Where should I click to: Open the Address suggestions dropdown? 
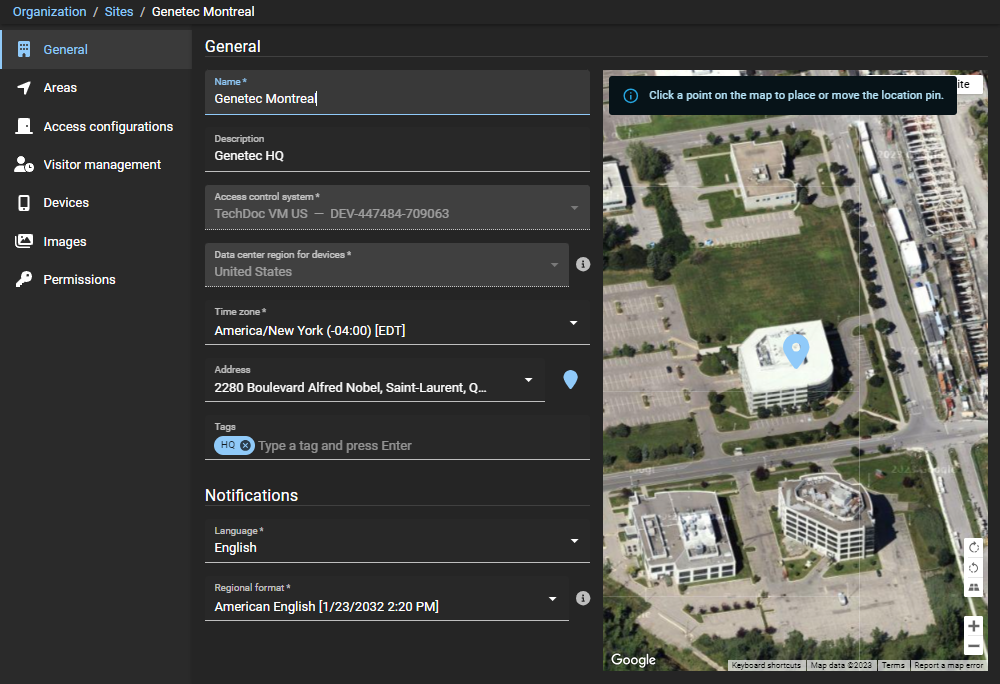tap(529, 380)
